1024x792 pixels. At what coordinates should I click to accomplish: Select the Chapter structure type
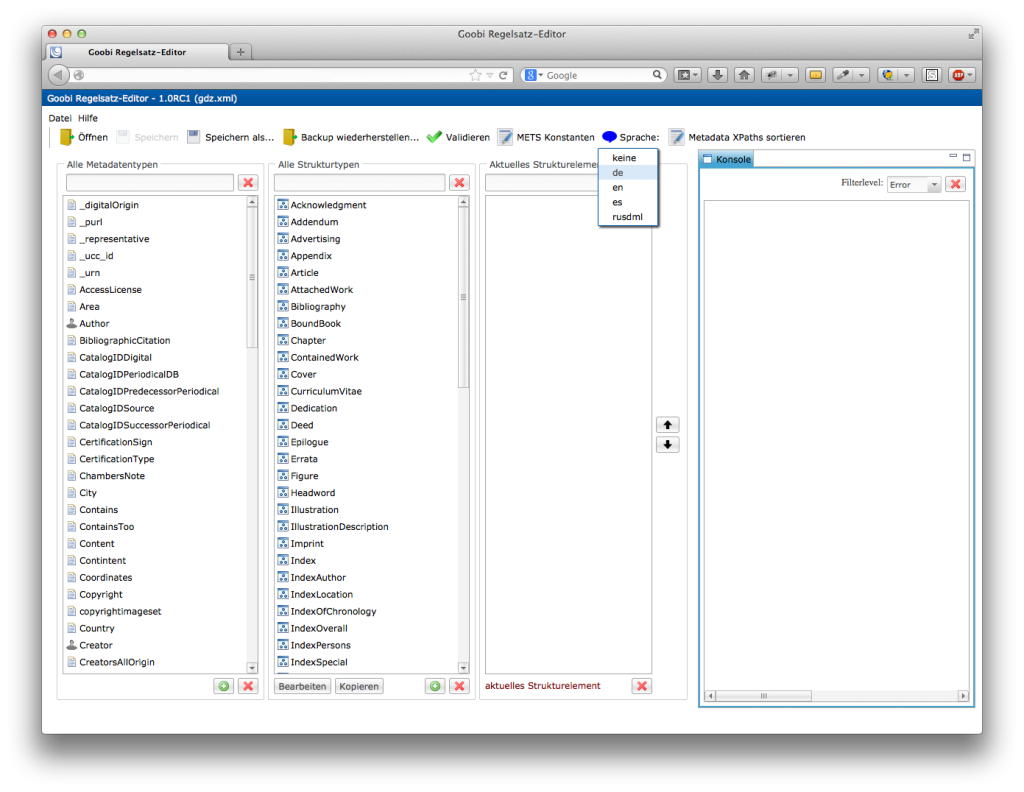[x=308, y=341]
